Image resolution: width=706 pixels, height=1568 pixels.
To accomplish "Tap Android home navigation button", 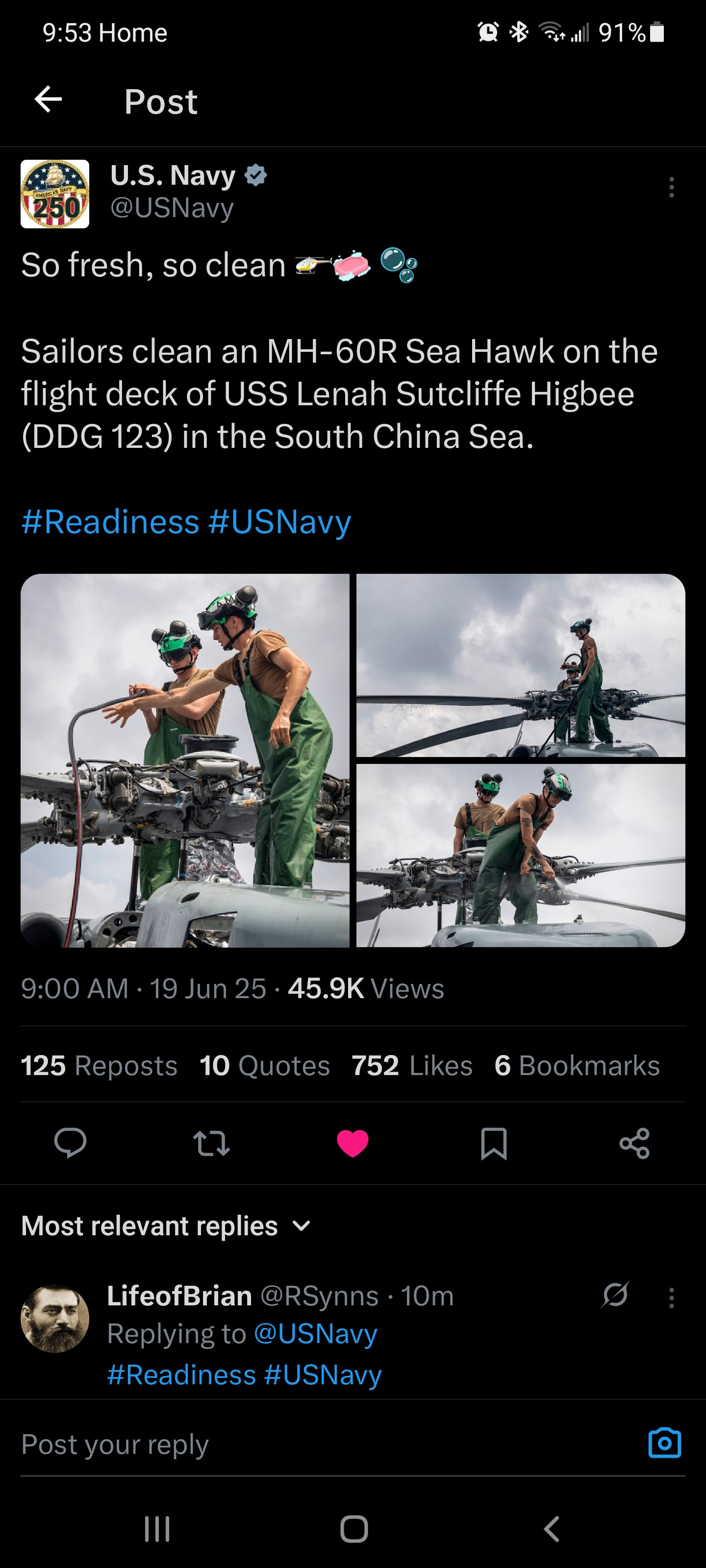I will click(x=354, y=1528).
